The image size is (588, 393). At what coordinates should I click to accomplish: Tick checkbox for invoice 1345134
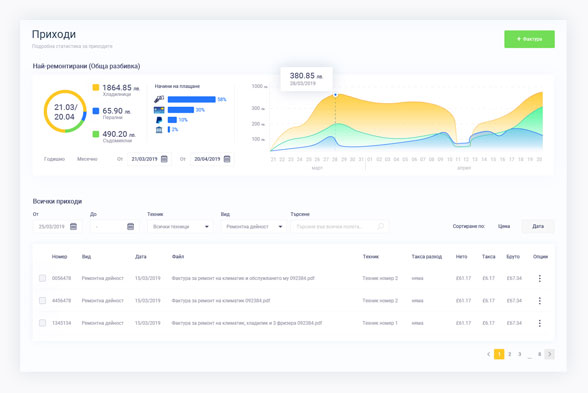[42, 323]
